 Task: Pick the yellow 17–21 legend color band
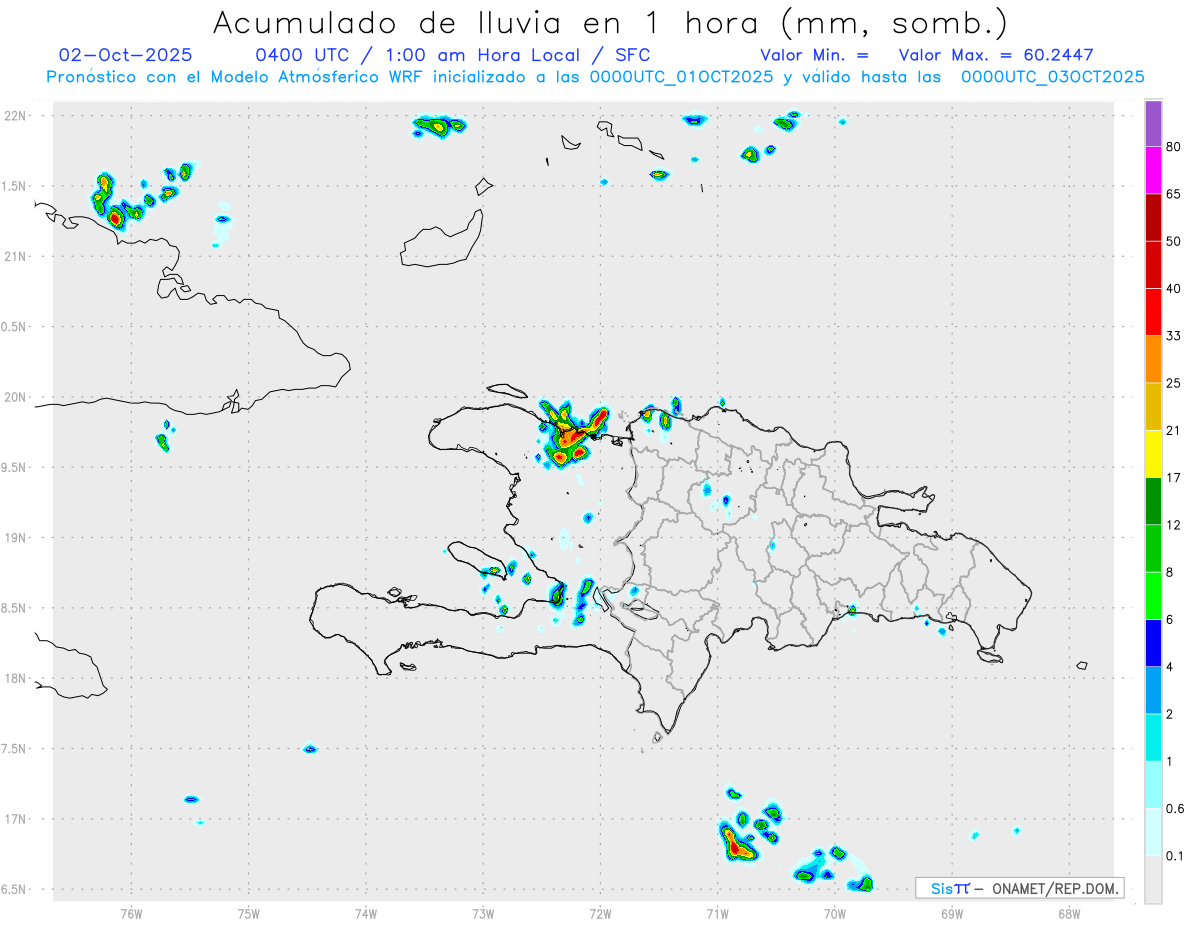coord(1153,454)
